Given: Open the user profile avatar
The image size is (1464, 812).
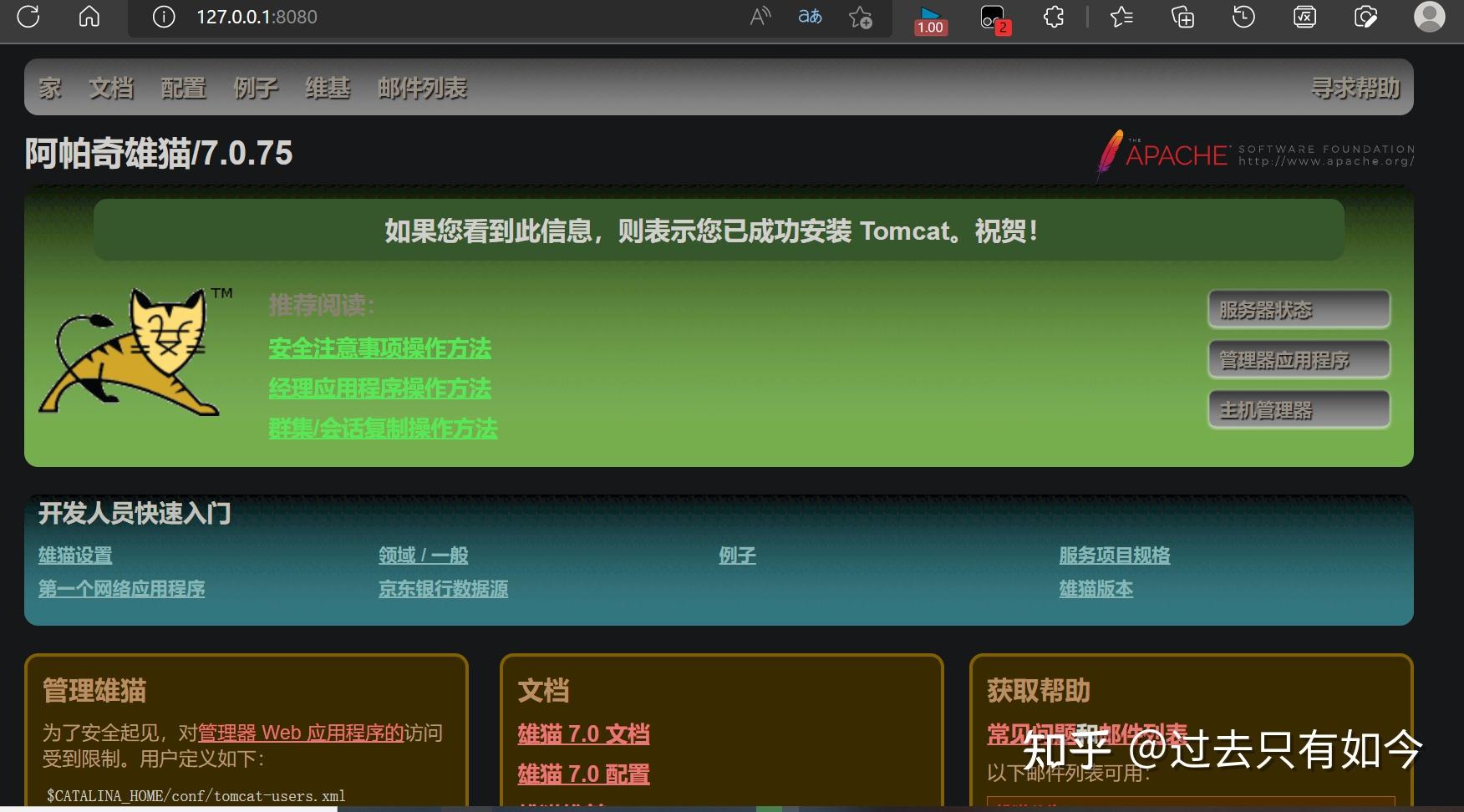Looking at the screenshot, I should point(1429,17).
